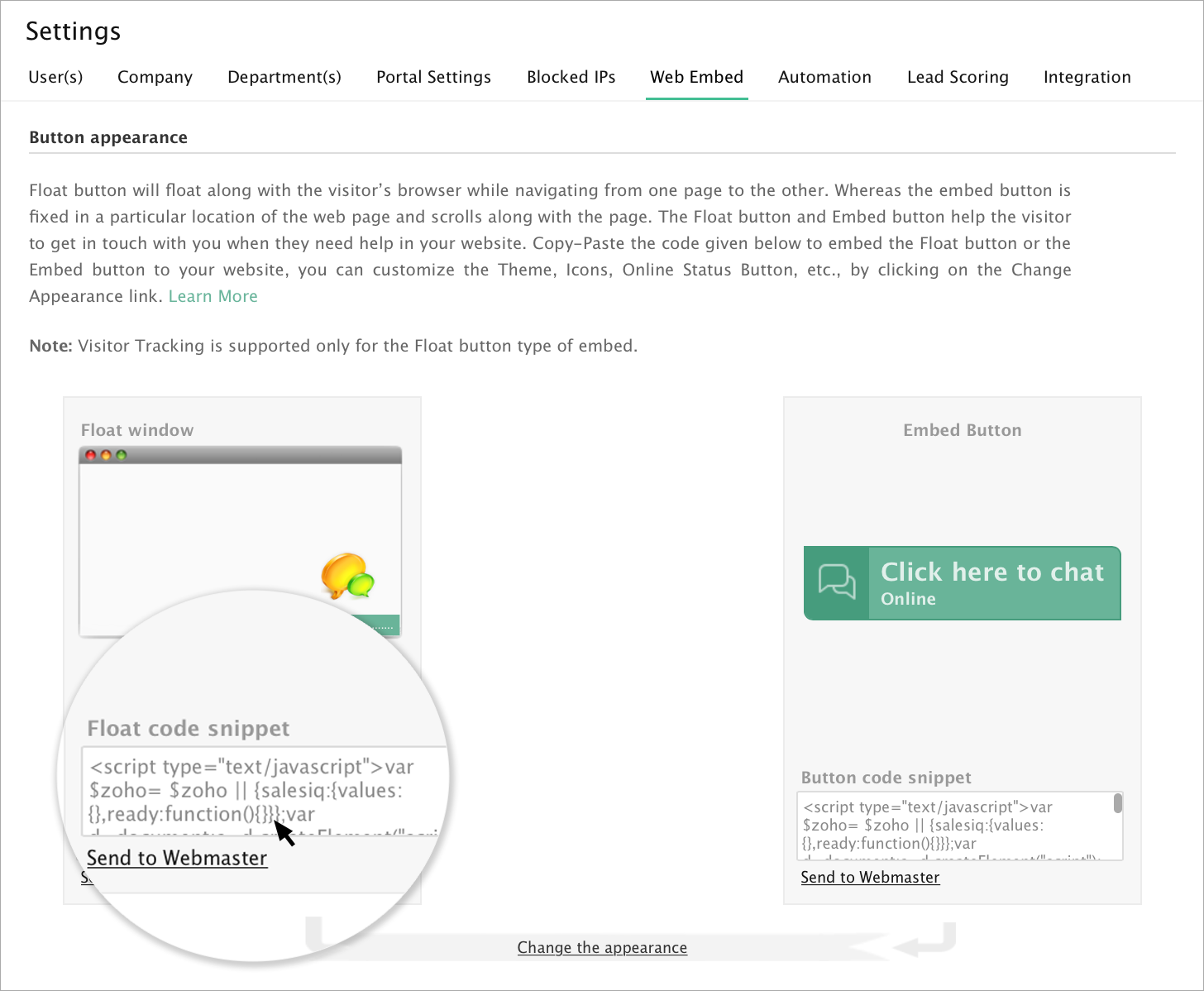Click the orange chat bubbles float icon
The width and height of the screenshot is (1204, 991).
[x=347, y=575]
